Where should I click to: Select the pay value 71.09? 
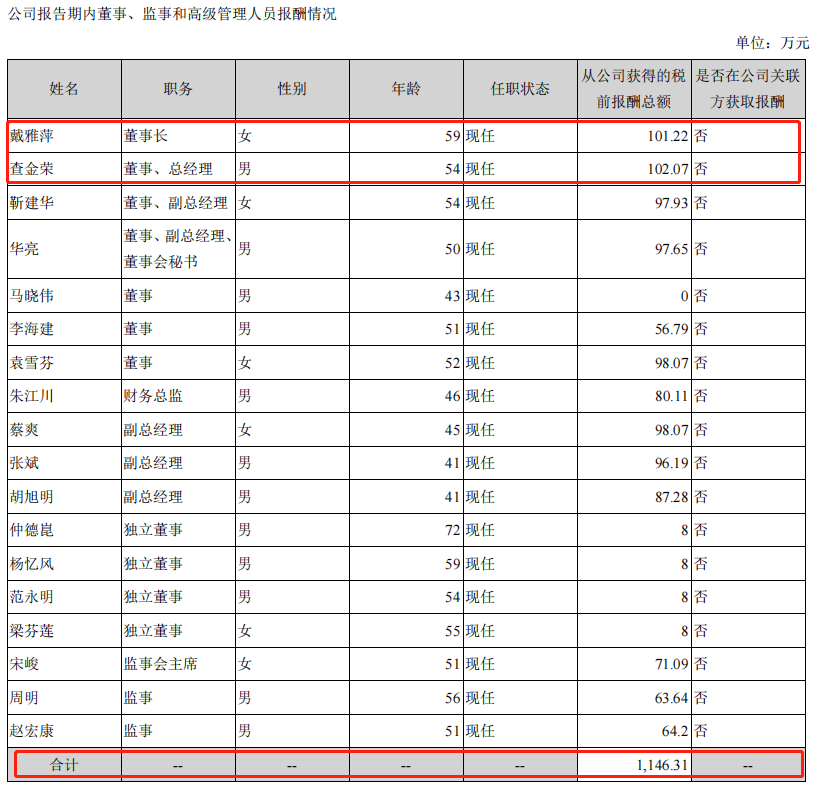pos(671,664)
